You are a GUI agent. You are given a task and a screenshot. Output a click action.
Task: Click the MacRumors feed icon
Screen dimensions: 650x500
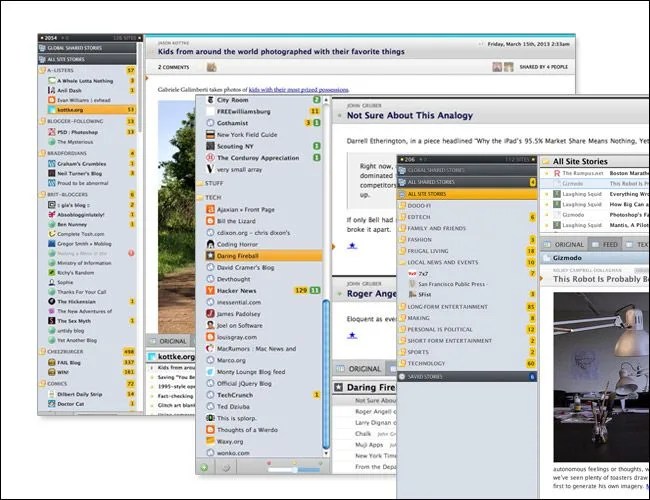(210, 349)
